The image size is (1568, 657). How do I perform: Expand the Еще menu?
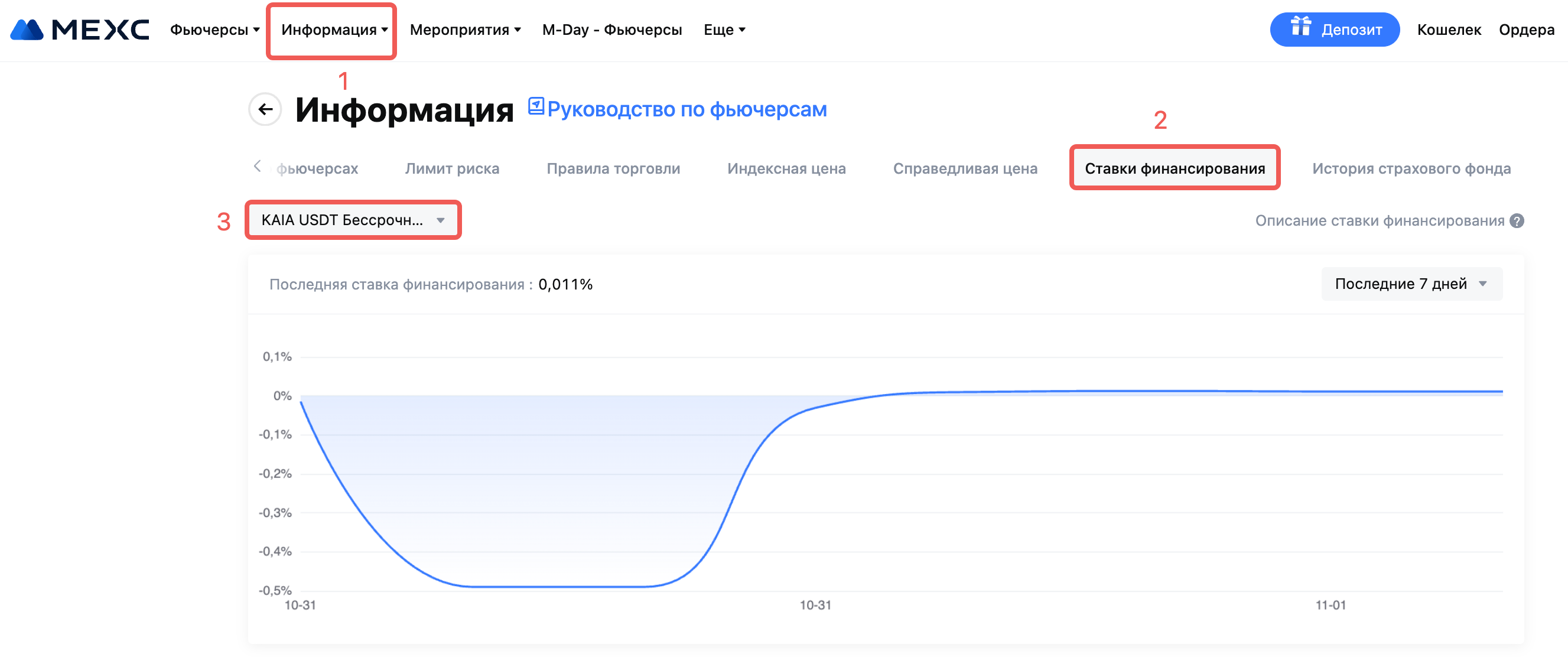(x=724, y=30)
